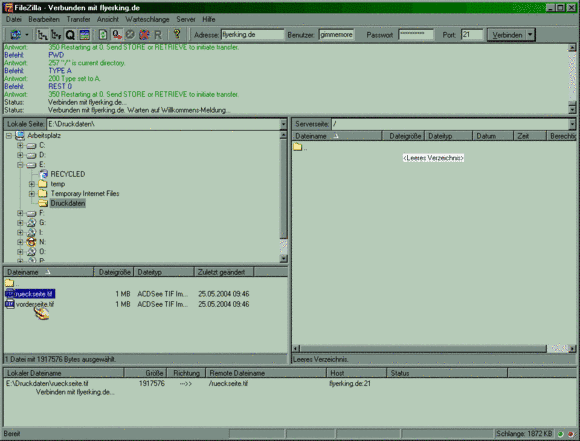Toggle the message log view icon
The width and height of the screenshot is (580, 441).
(84, 35)
